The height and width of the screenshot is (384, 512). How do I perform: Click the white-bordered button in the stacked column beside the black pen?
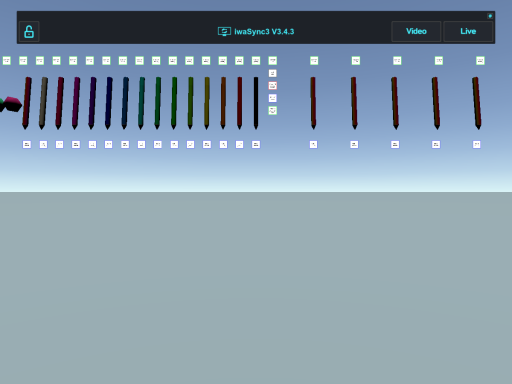272,73
